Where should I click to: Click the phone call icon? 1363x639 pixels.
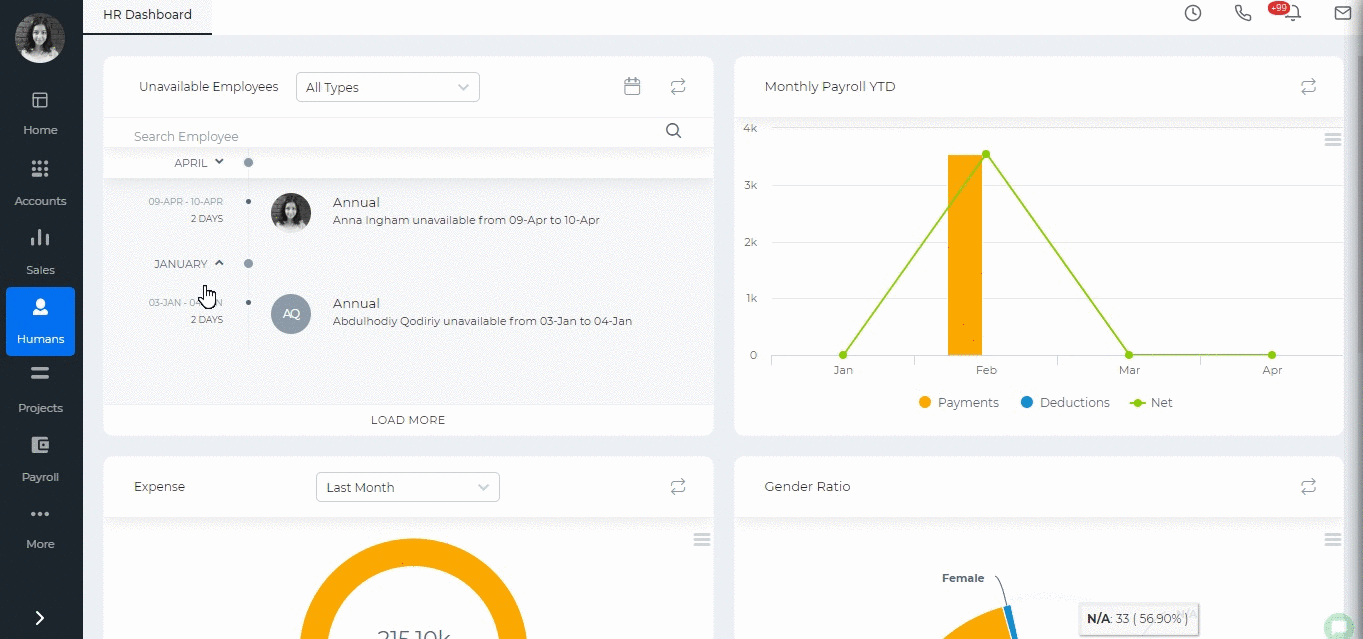point(1243,14)
